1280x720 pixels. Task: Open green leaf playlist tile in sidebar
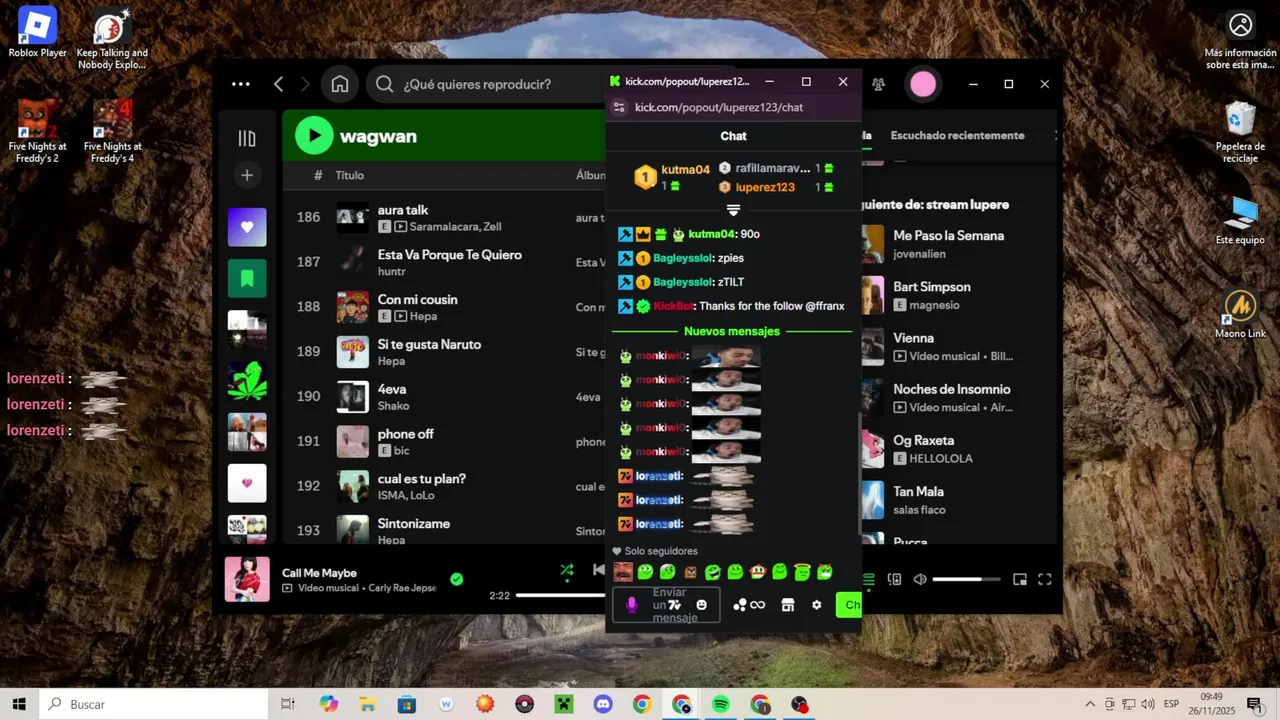pyautogui.click(x=247, y=381)
